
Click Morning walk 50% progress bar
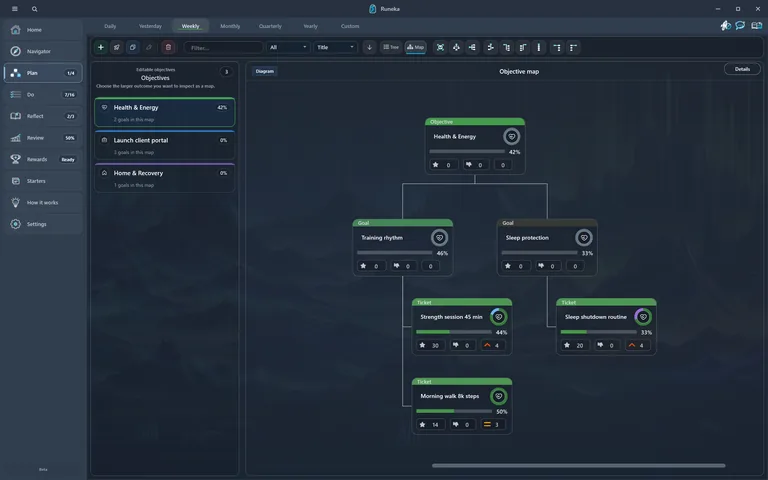[454, 411]
